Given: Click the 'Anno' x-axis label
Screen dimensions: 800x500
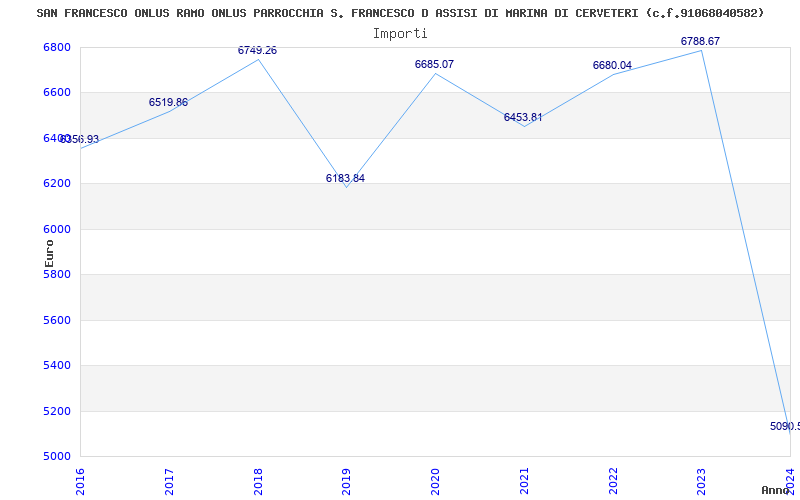Looking at the screenshot, I should [774, 490].
